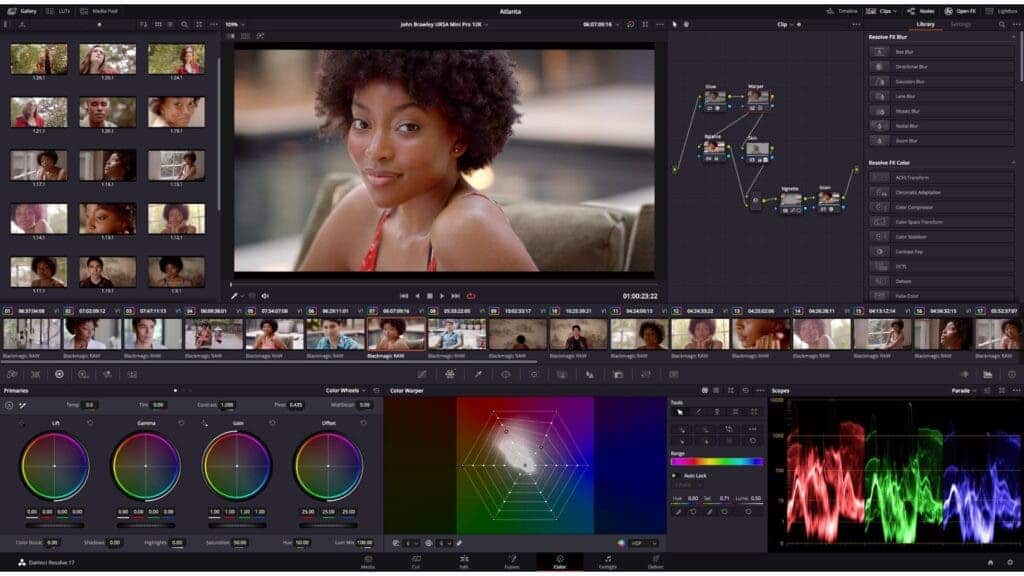Viewport: 1024px width, 576px height.
Task: Click the loop playback icon
Action: (x=470, y=296)
